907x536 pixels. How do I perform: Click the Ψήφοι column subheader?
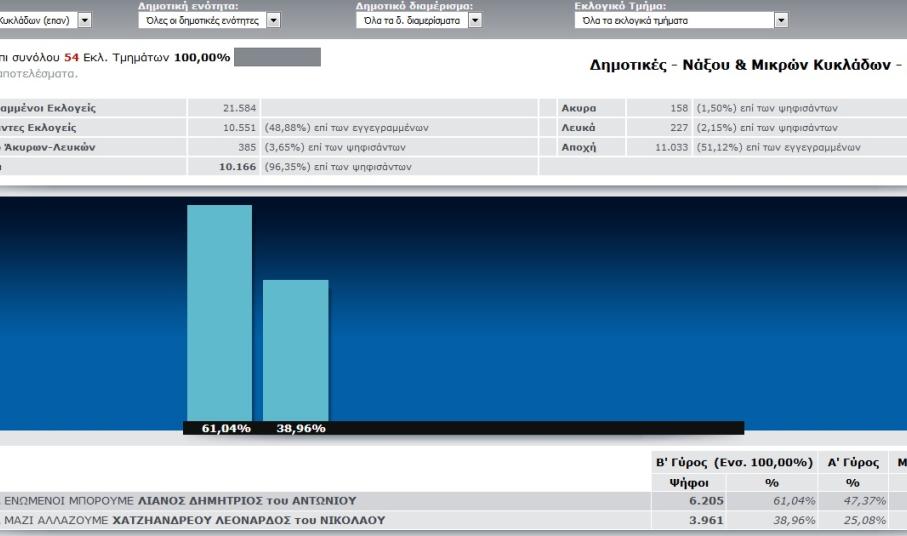[688, 482]
